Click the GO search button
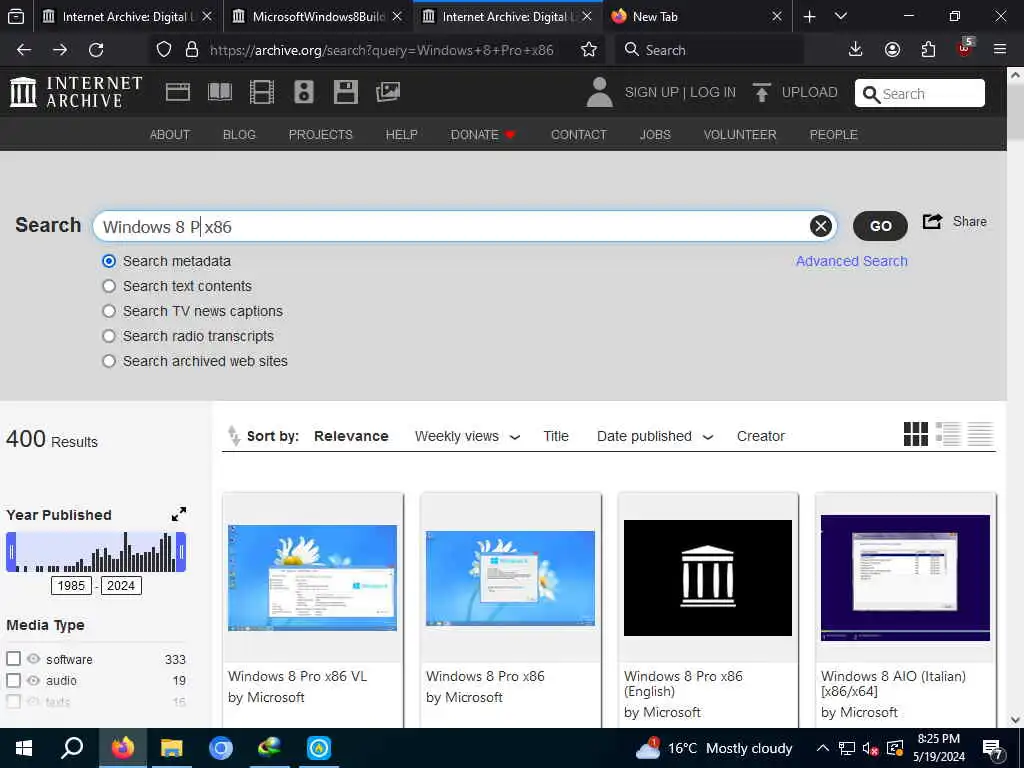 pyautogui.click(x=880, y=226)
